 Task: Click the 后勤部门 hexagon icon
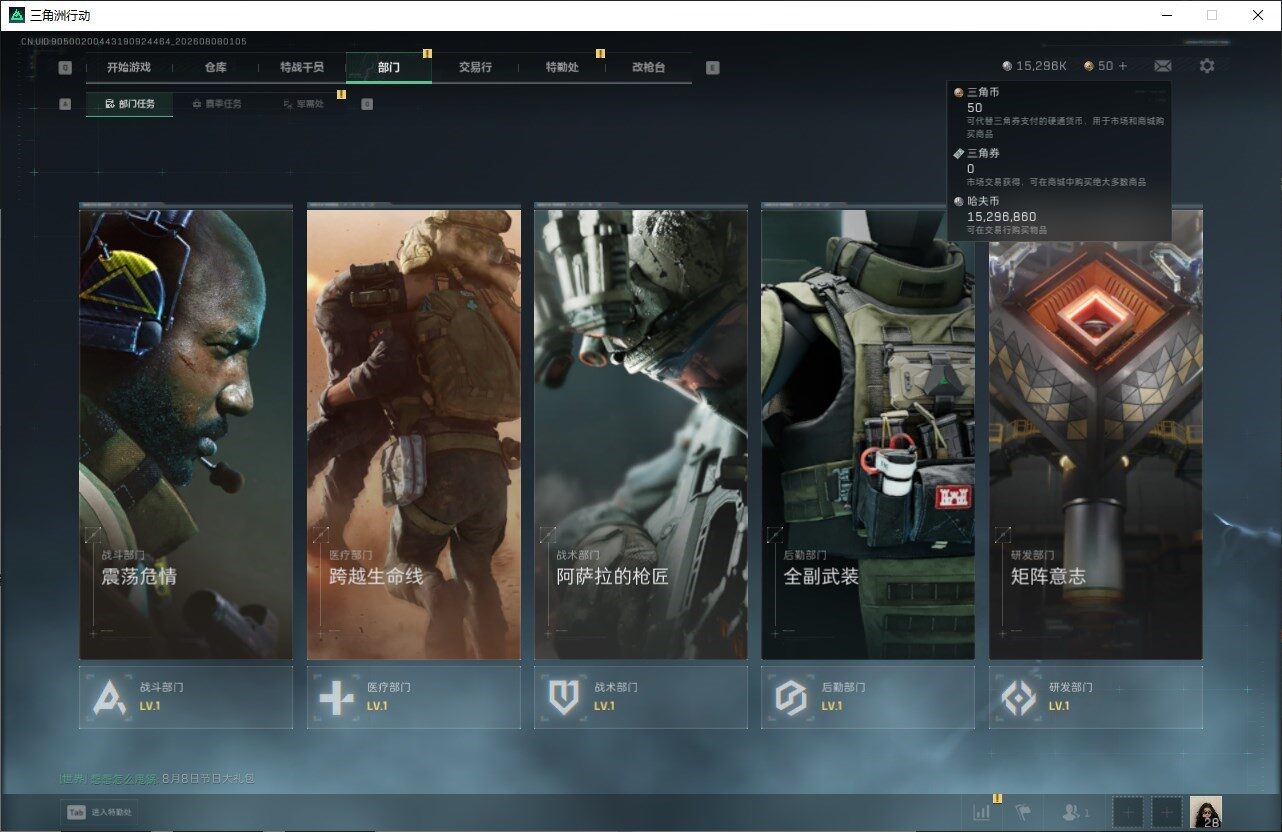point(791,697)
